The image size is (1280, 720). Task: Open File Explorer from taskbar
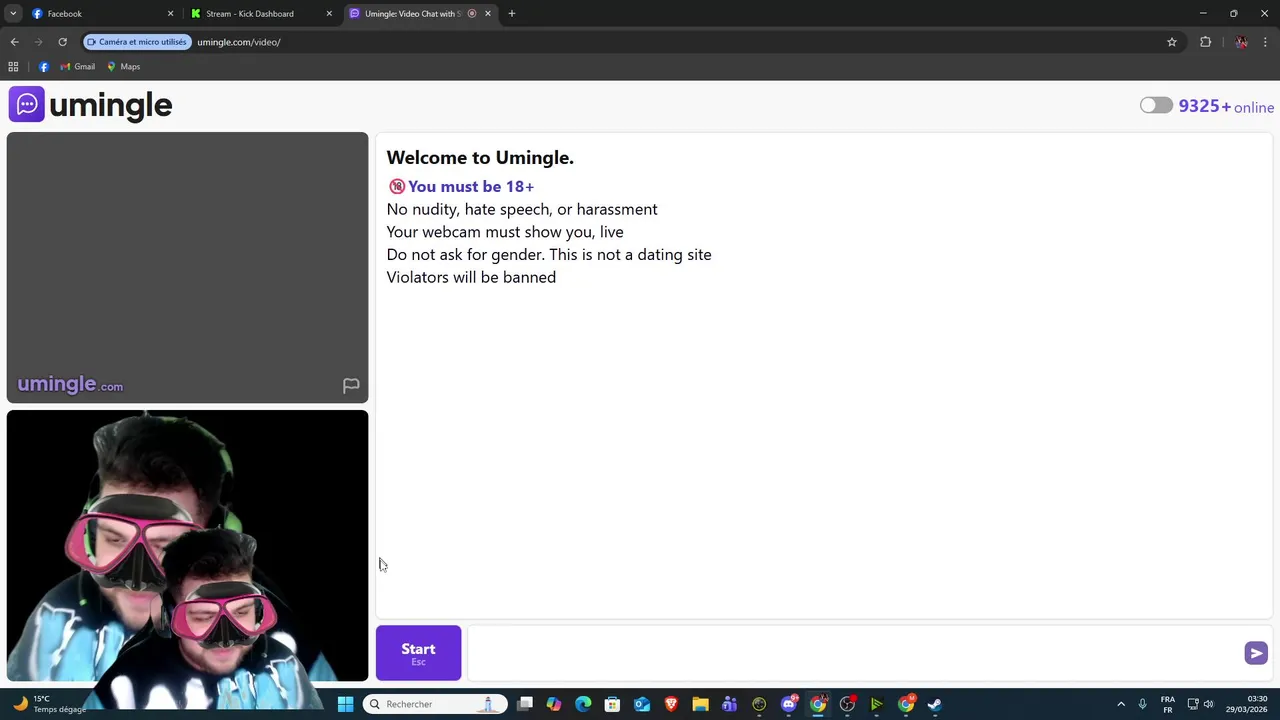click(x=700, y=704)
